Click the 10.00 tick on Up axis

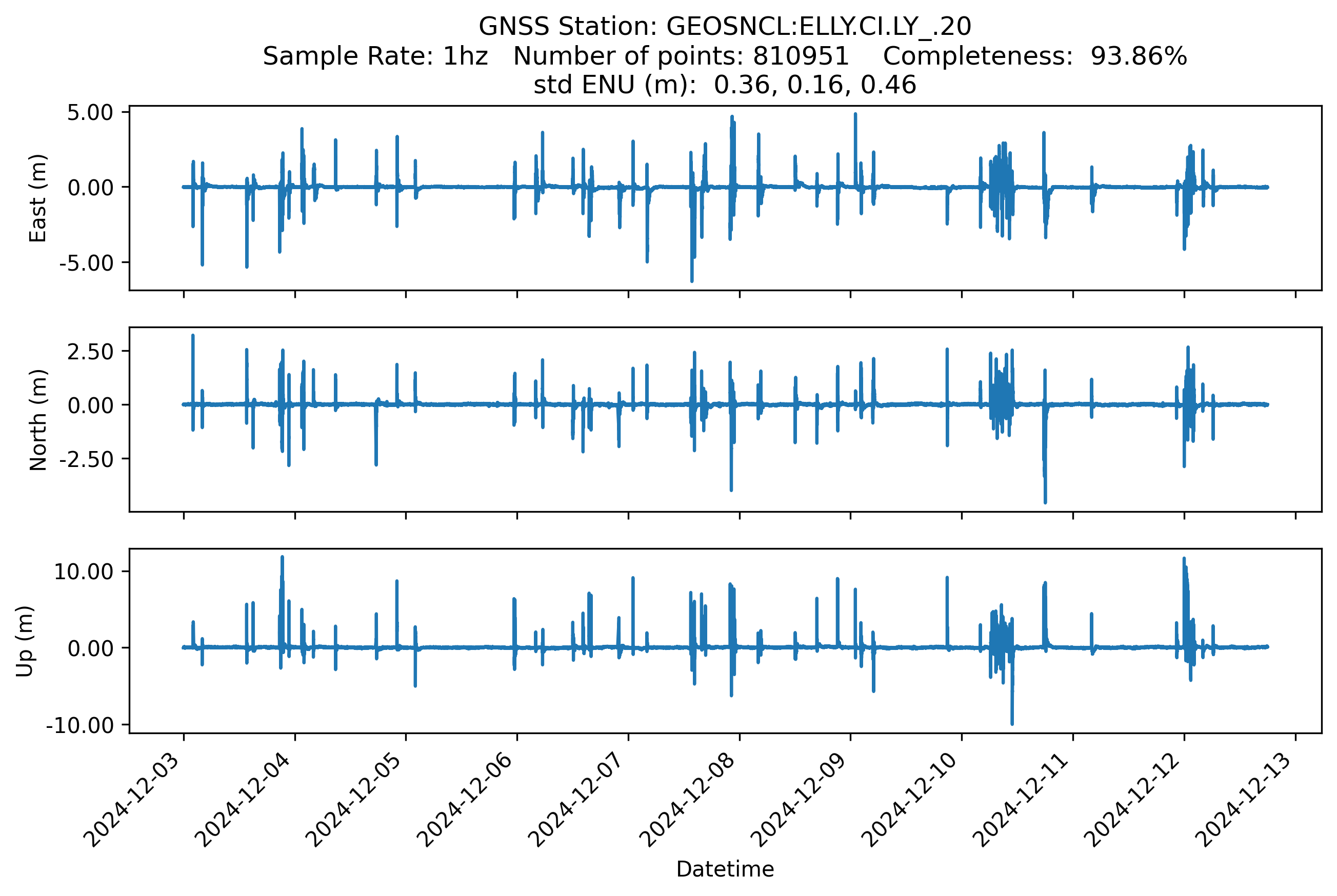(x=84, y=572)
